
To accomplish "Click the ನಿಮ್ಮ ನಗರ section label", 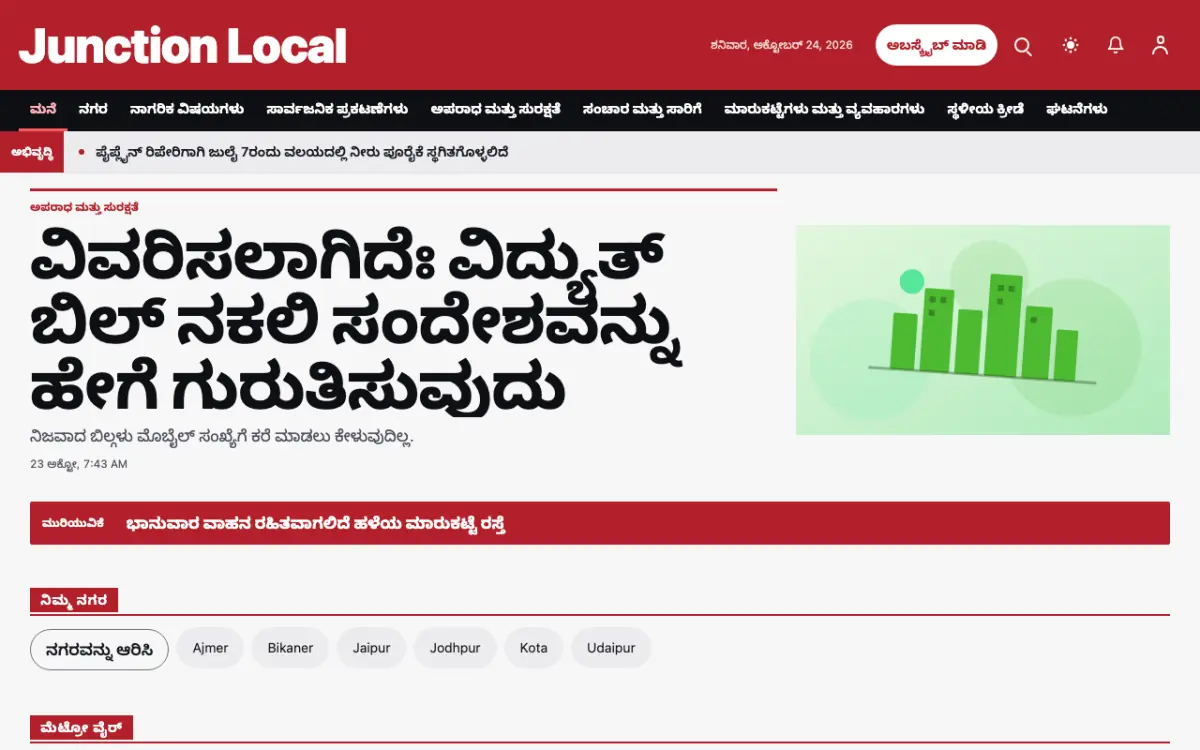I will tap(74, 600).
